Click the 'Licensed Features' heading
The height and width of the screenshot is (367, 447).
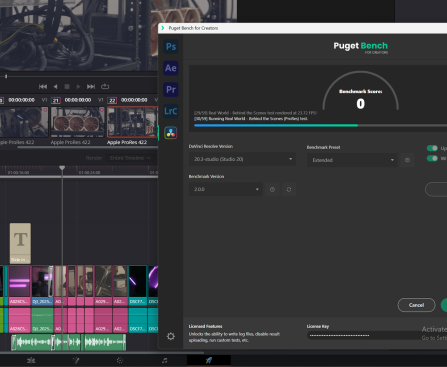point(205,326)
